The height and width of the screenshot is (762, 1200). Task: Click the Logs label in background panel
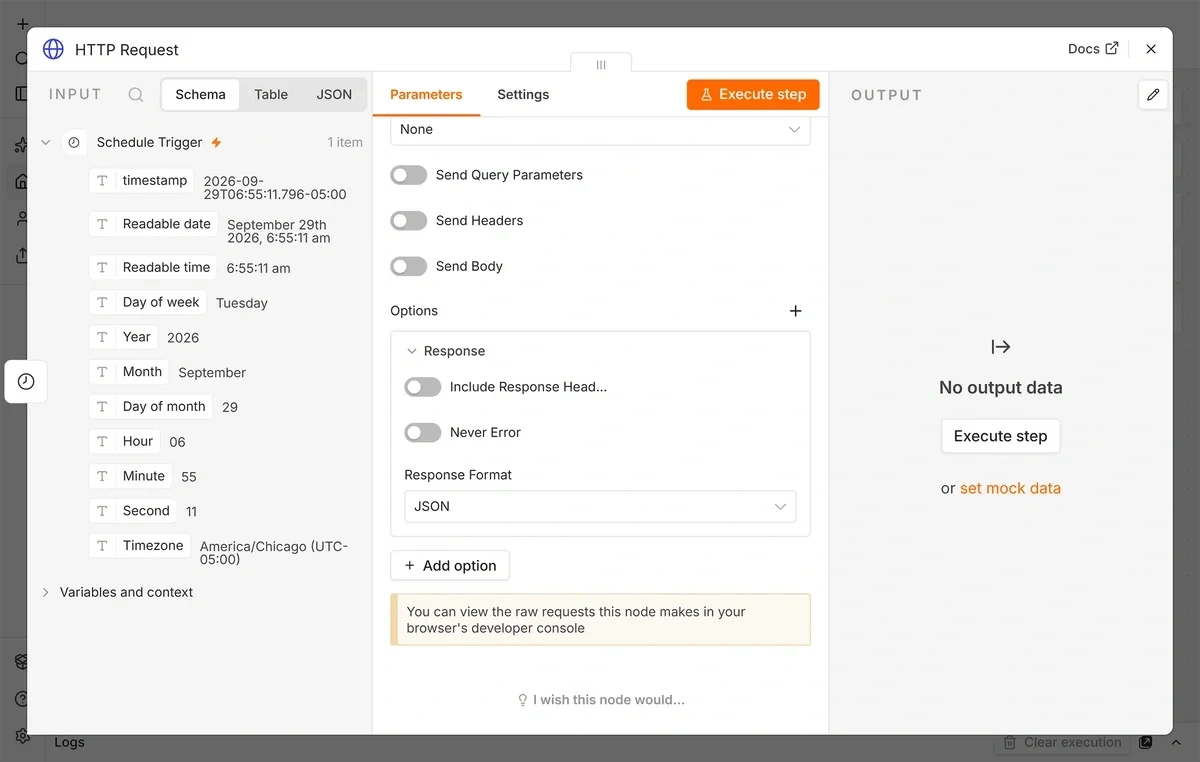tap(70, 743)
